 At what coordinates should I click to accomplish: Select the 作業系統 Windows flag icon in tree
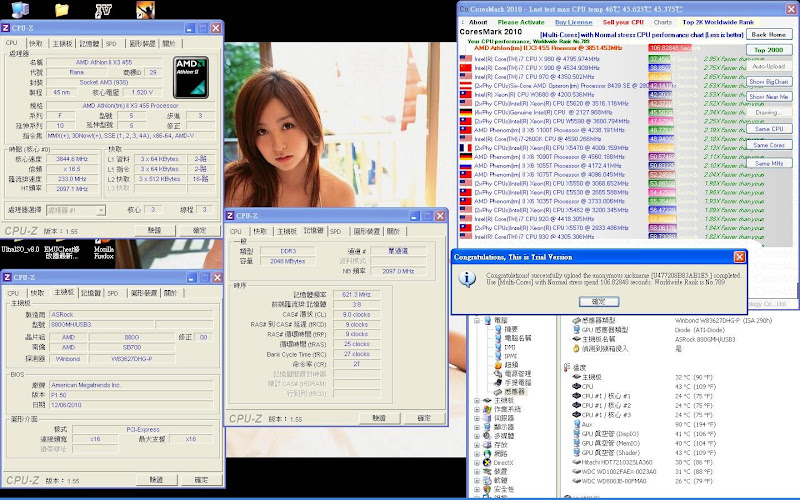(x=487, y=409)
